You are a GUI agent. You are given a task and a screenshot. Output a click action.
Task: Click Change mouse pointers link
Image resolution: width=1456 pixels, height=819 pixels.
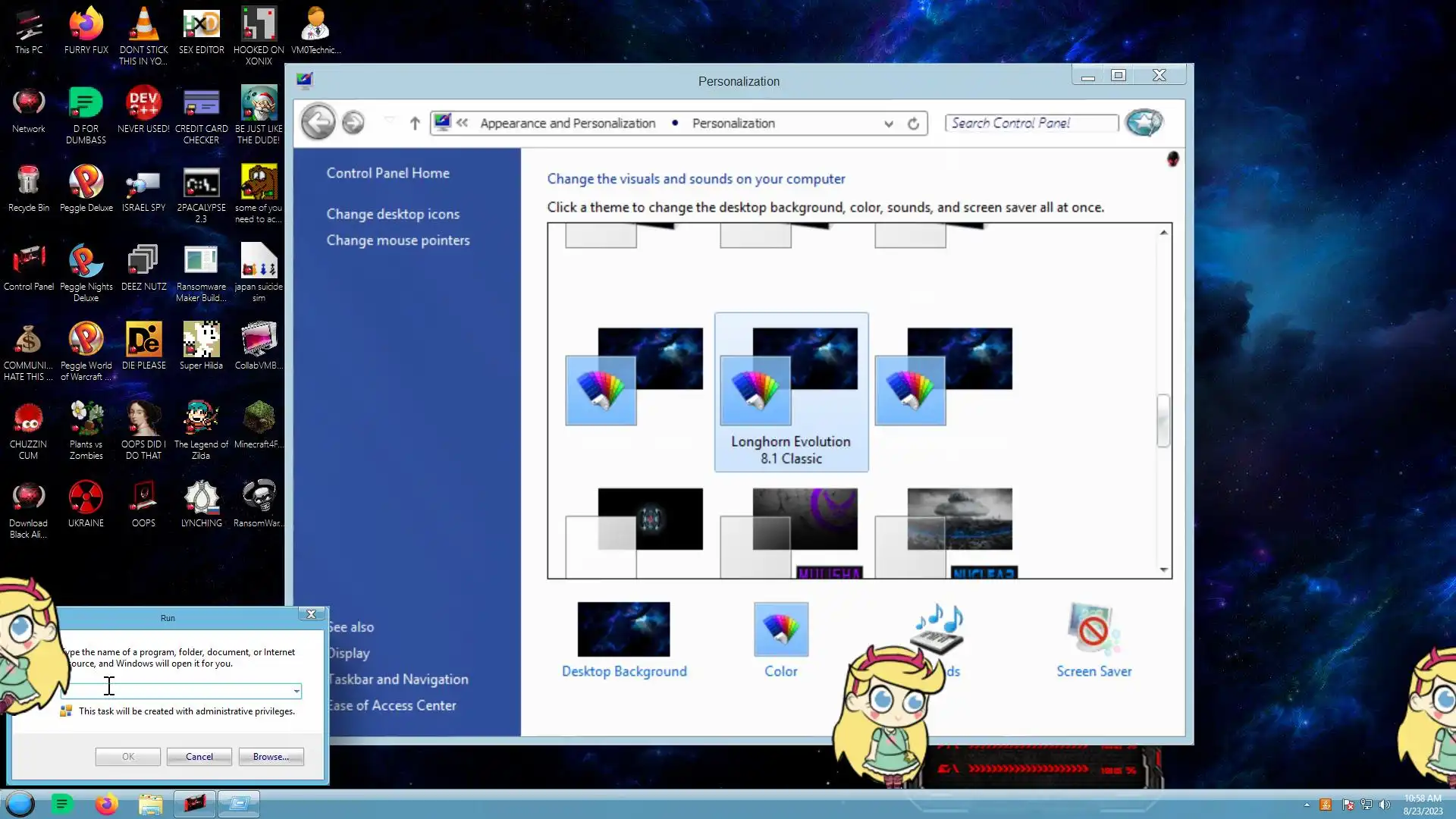(x=397, y=240)
